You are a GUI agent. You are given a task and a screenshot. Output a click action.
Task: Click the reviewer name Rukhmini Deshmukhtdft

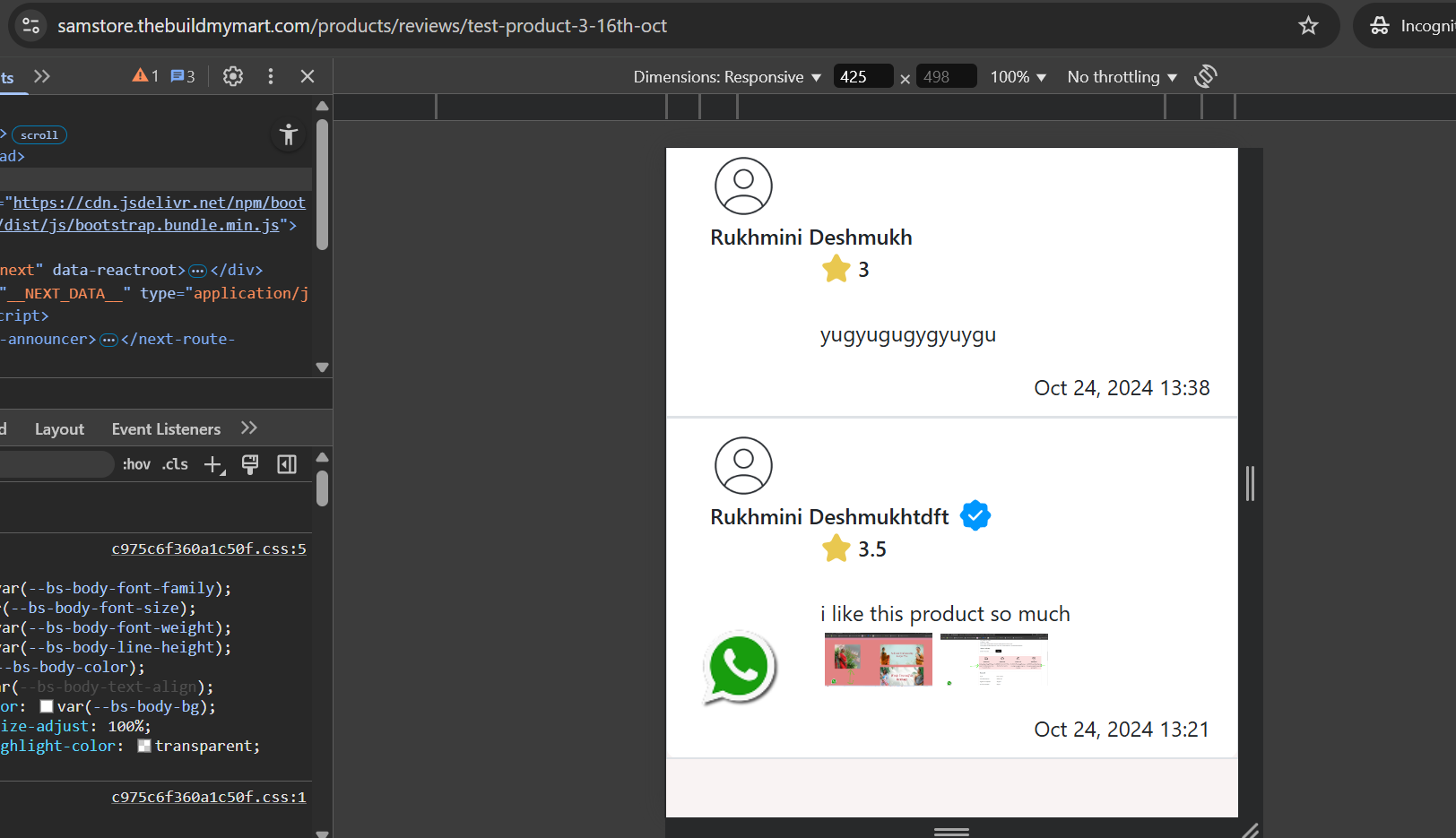click(x=829, y=517)
